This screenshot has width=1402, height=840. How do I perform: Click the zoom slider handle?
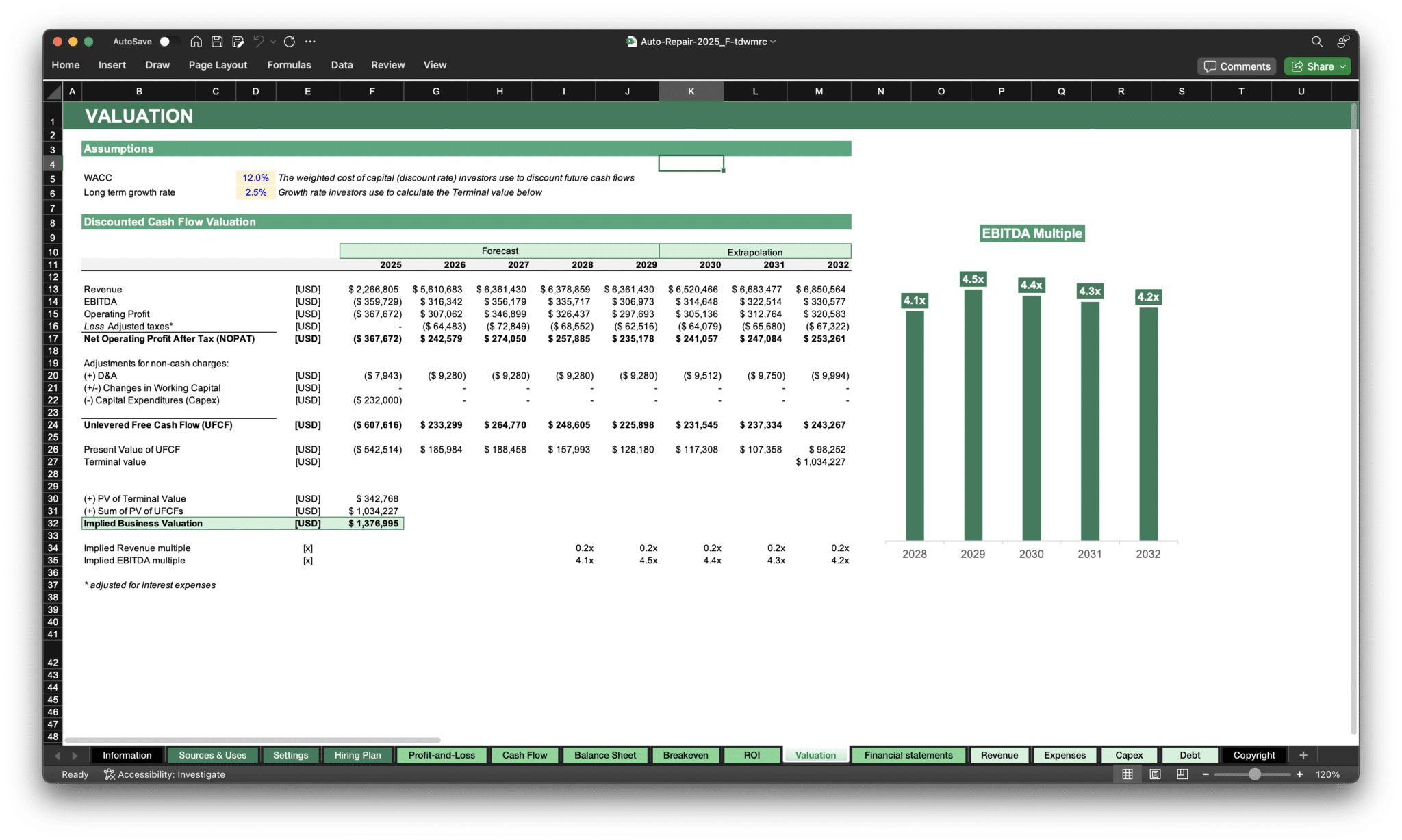pyautogui.click(x=1254, y=774)
